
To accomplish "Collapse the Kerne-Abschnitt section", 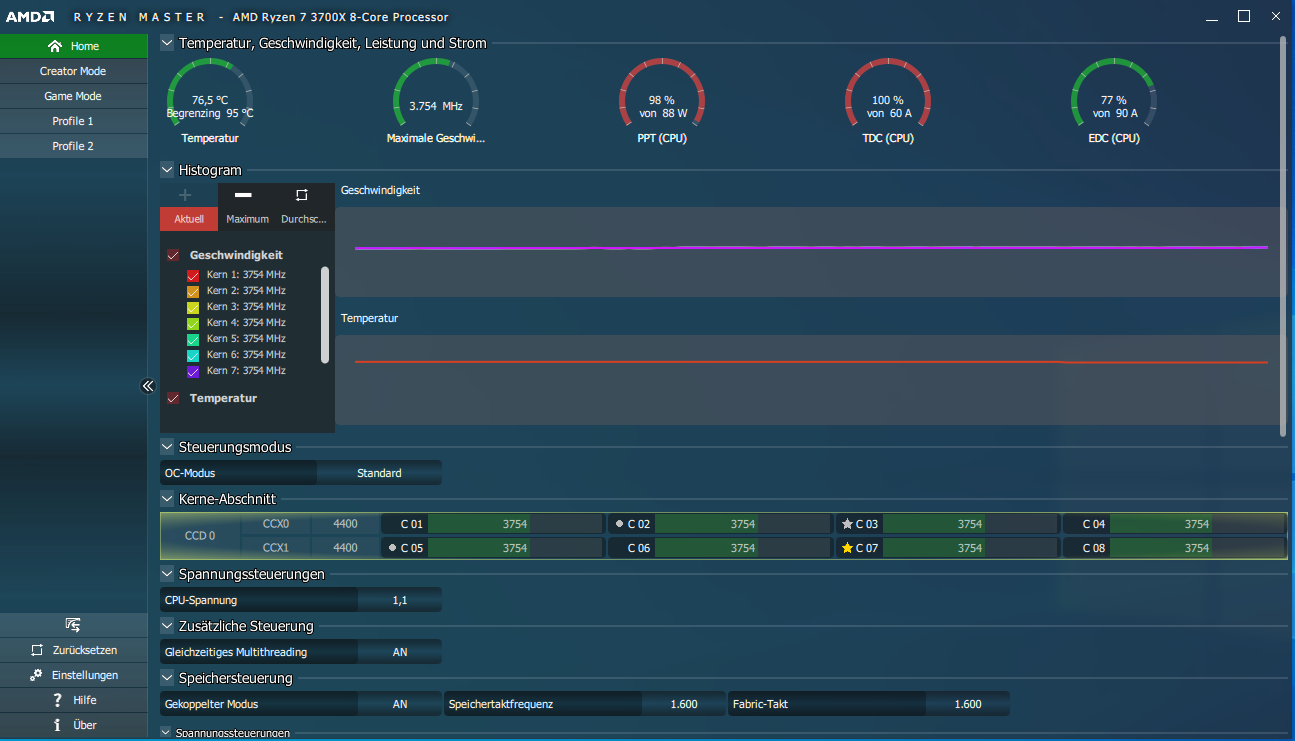I will coord(167,498).
